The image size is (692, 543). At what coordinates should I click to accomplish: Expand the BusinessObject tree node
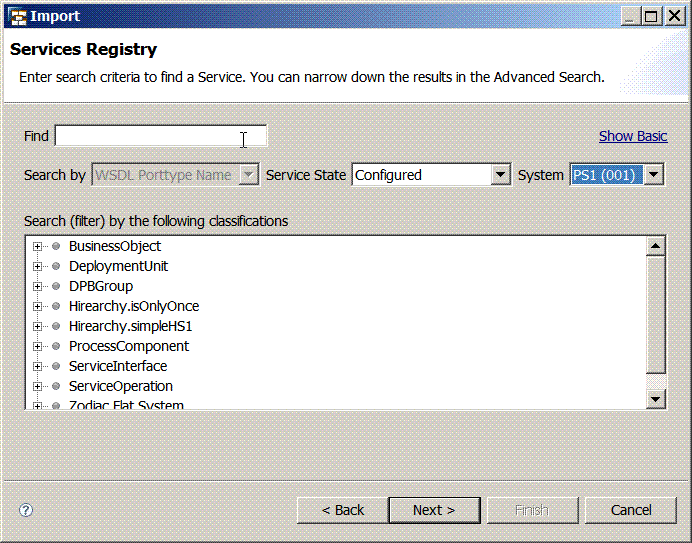(38, 246)
